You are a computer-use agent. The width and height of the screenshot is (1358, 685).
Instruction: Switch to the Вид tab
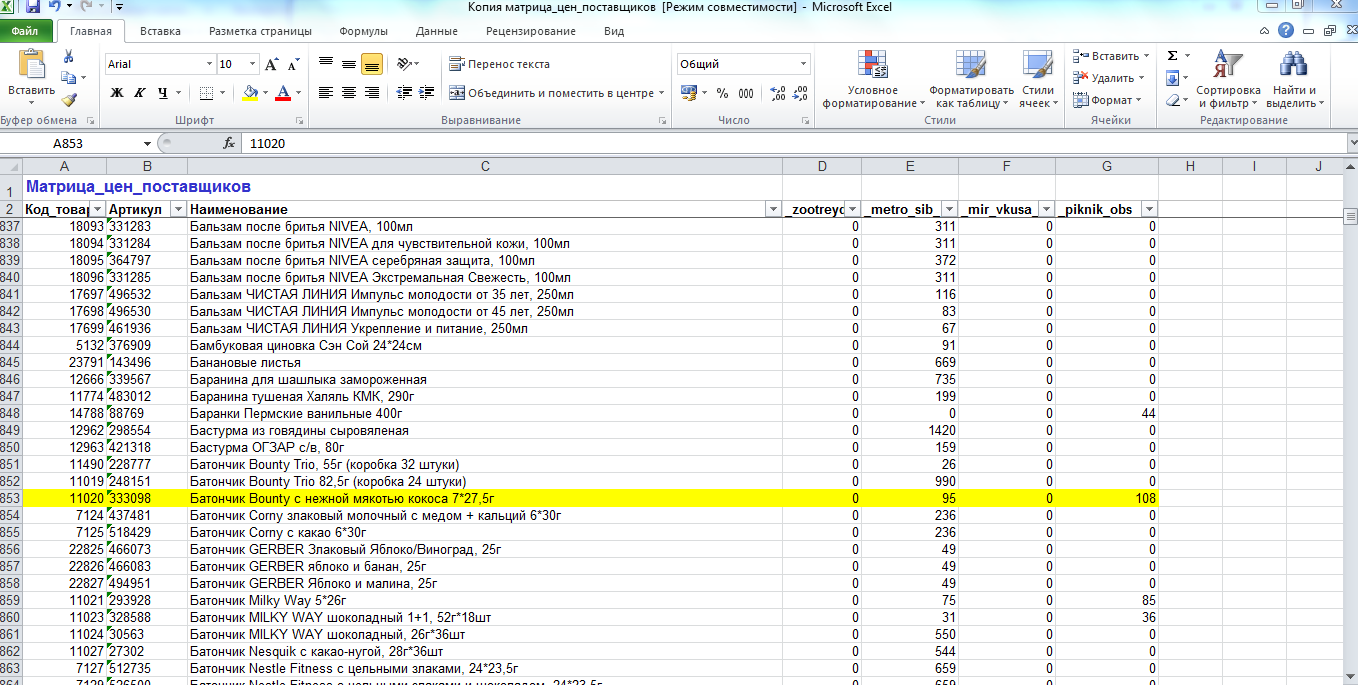[x=614, y=31]
